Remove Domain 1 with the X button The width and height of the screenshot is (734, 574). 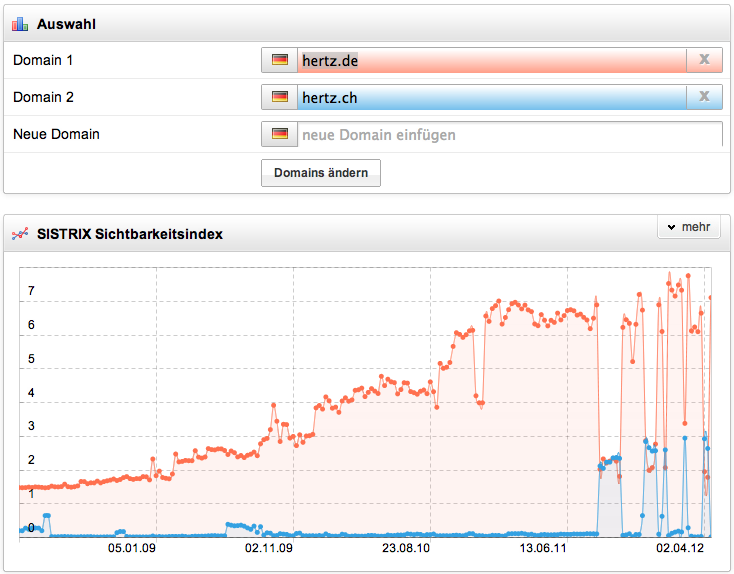704,60
